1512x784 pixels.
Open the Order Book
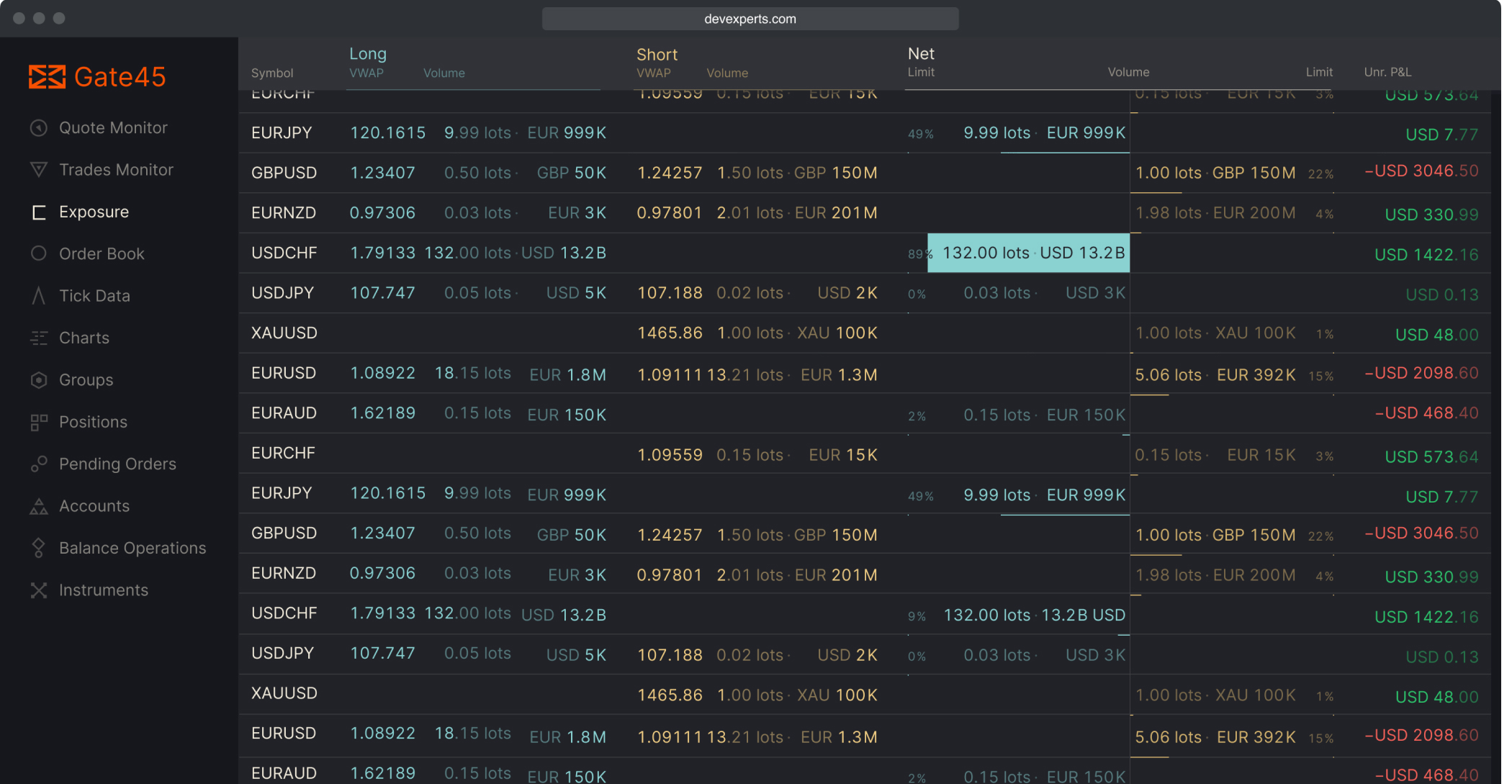(102, 253)
